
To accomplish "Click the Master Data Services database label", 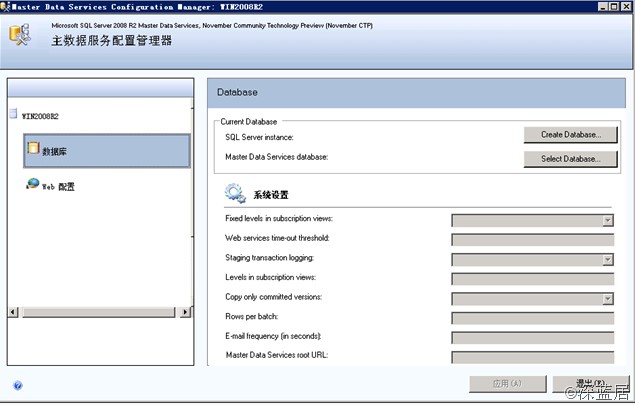I will tap(277, 157).
